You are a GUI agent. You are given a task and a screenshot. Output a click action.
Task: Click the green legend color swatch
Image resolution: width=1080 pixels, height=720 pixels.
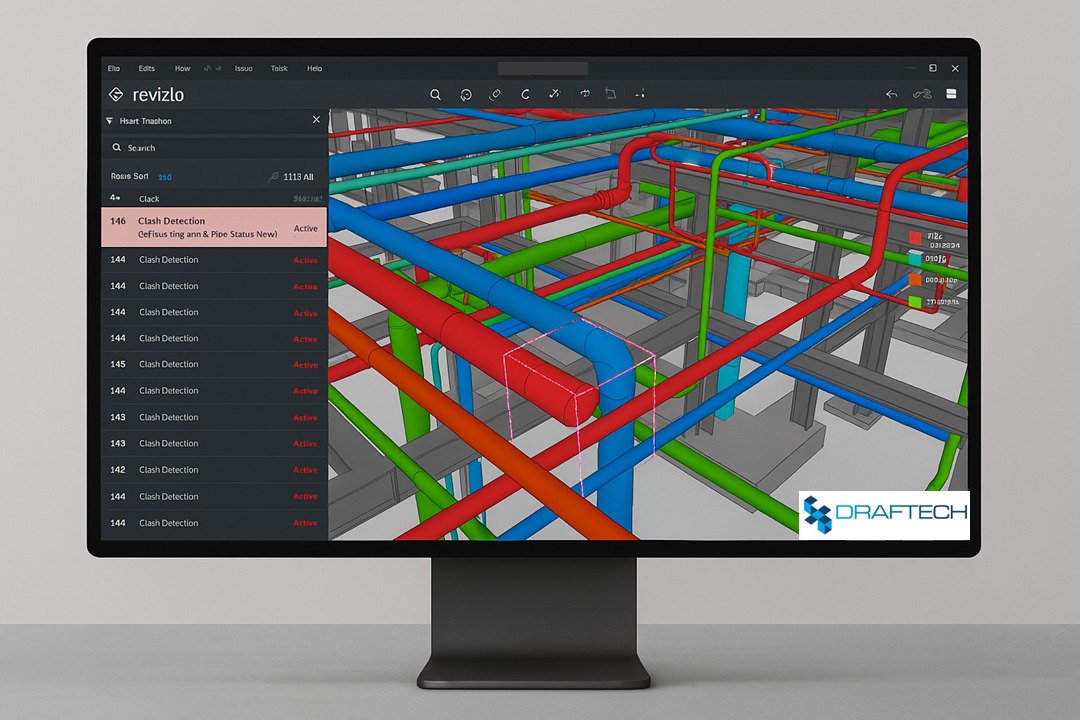click(915, 302)
